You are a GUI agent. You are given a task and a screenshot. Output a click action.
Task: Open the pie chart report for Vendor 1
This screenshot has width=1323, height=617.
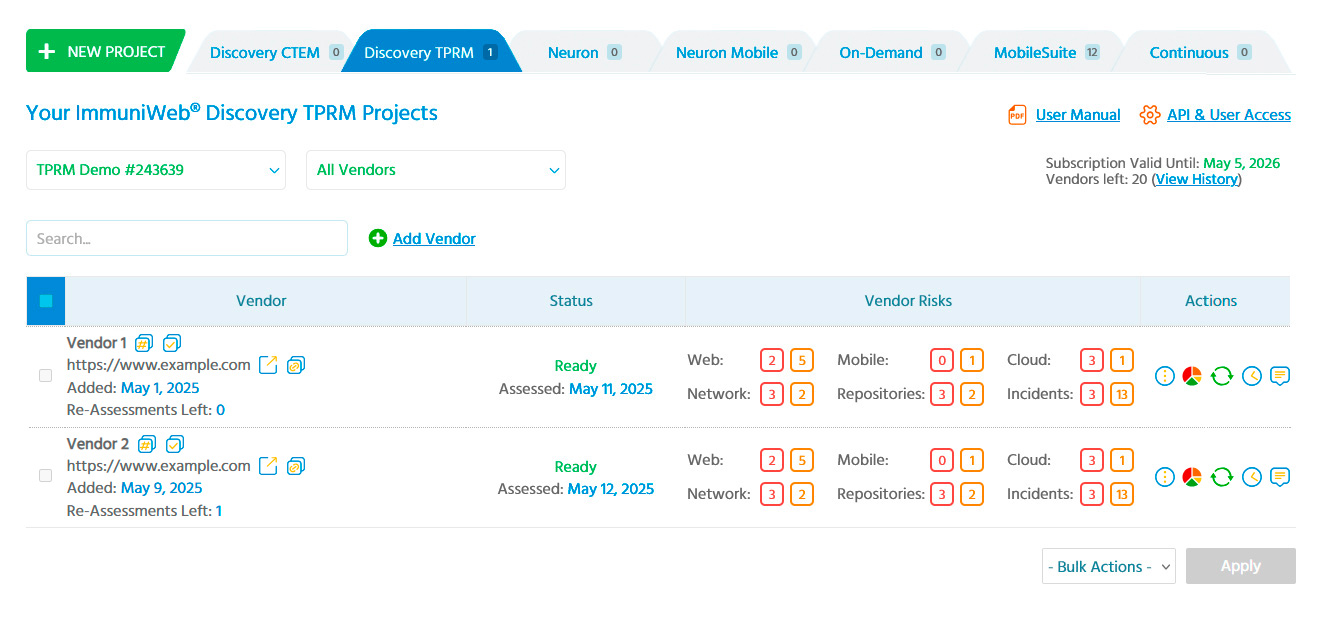(x=1192, y=376)
